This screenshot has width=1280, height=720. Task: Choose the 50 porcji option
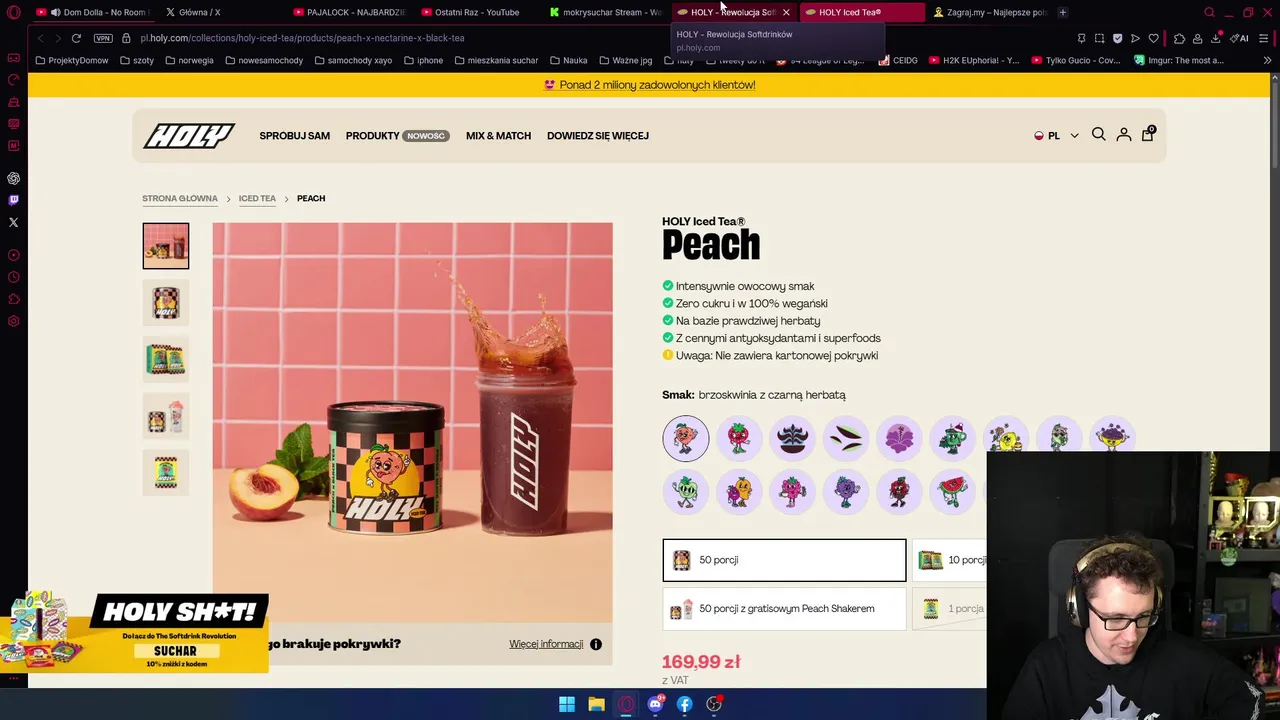784,560
